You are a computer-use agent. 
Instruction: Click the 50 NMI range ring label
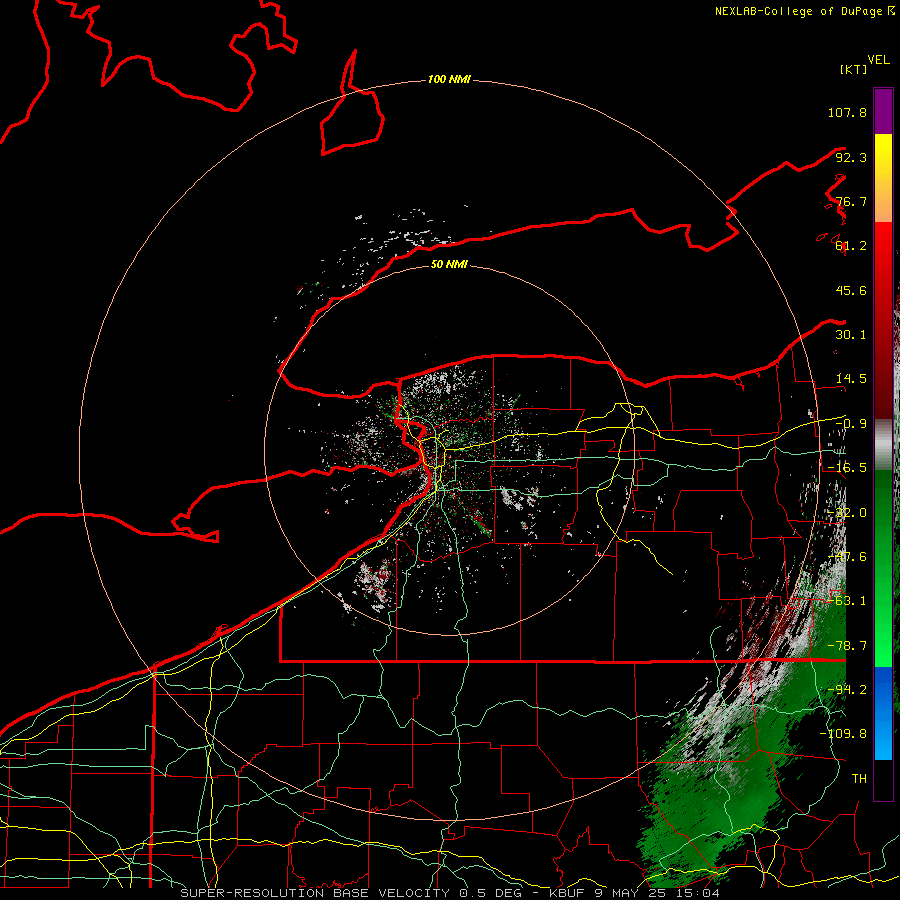(x=449, y=264)
